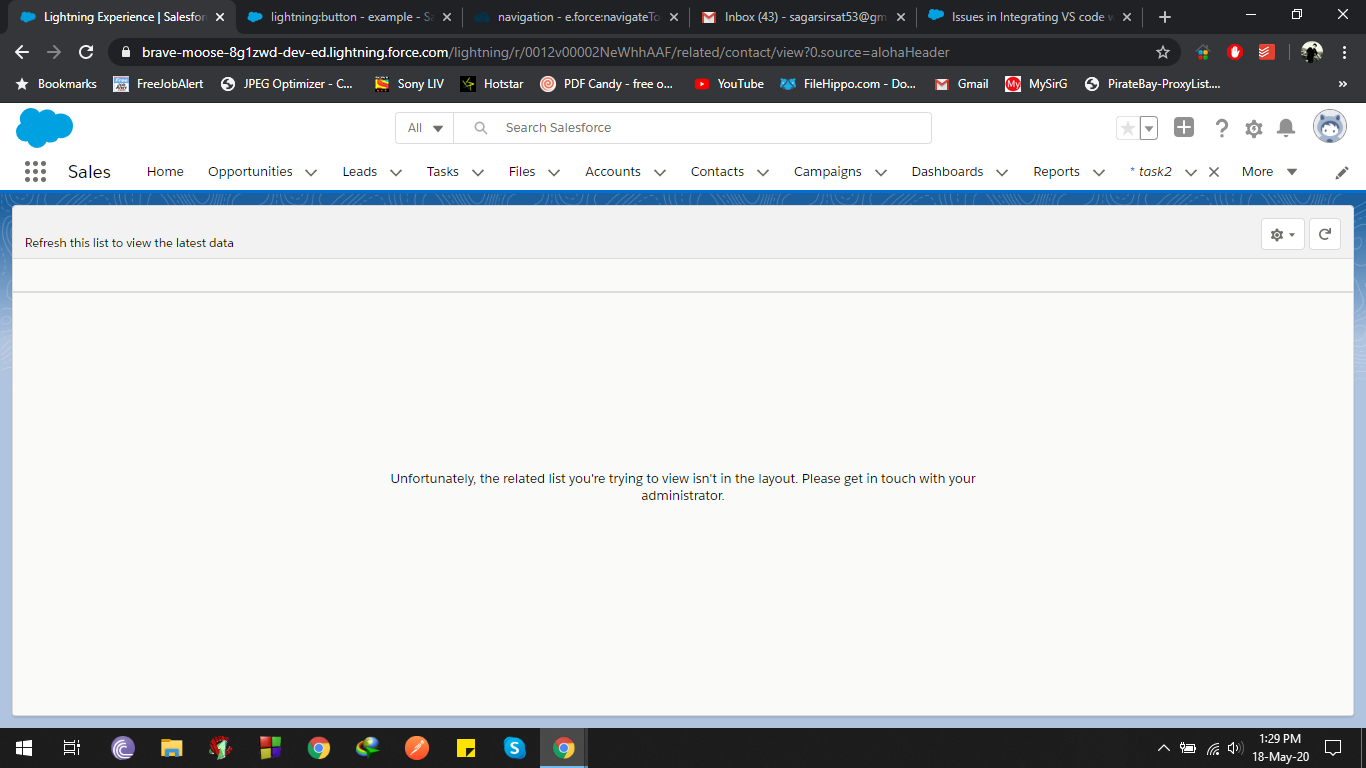
Task: Open Global Actions plus icon
Action: tap(1184, 127)
